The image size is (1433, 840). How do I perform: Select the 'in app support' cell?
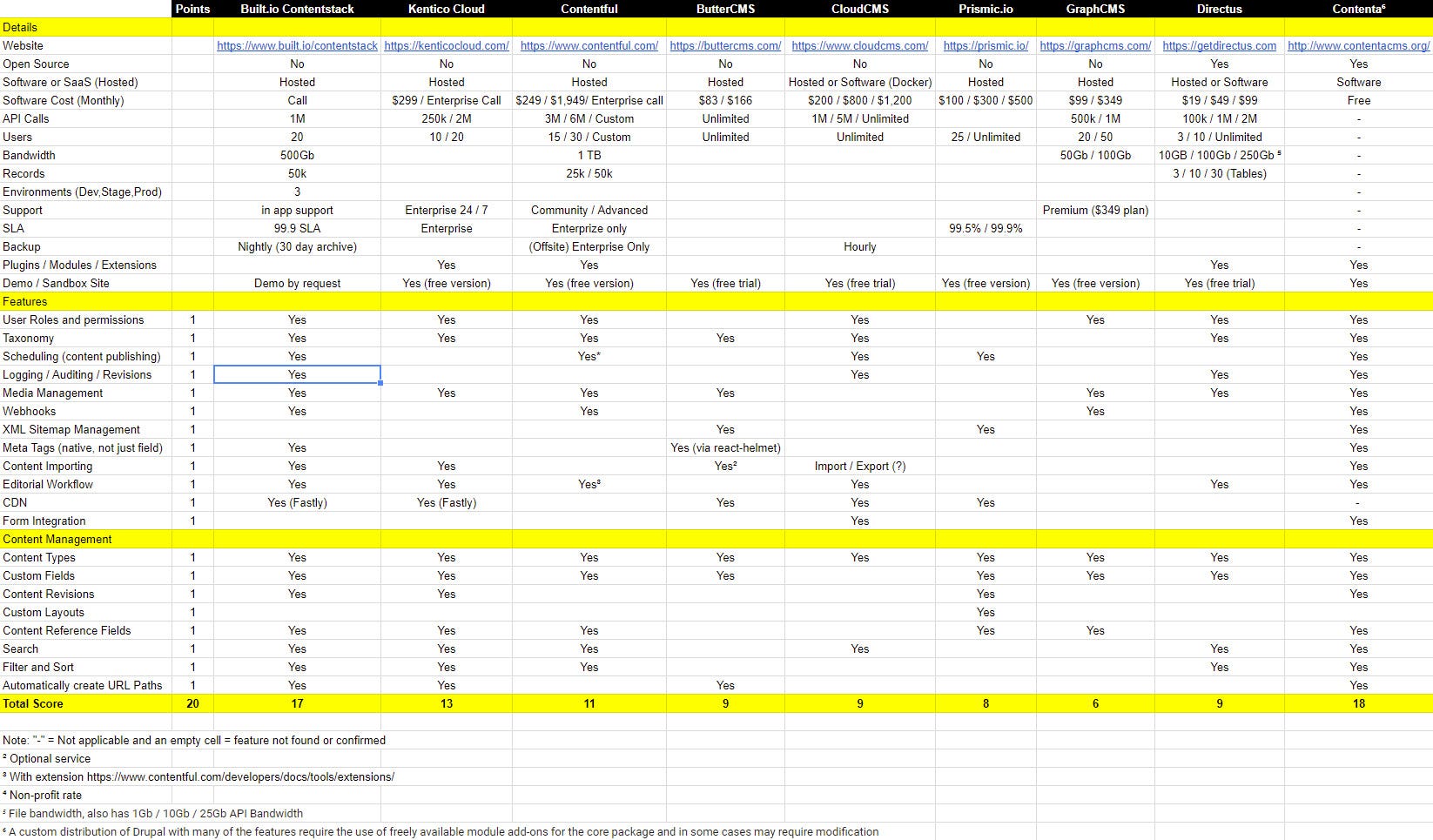[x=298, y=210]
